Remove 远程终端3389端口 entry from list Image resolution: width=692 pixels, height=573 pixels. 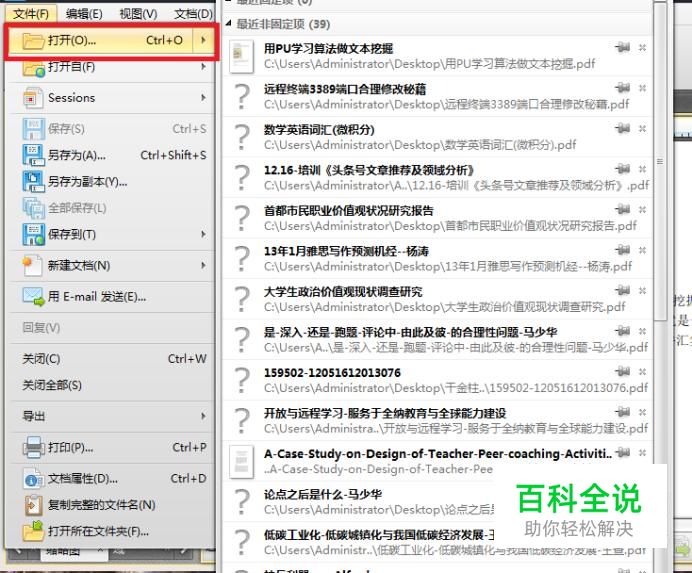point(643,88)
